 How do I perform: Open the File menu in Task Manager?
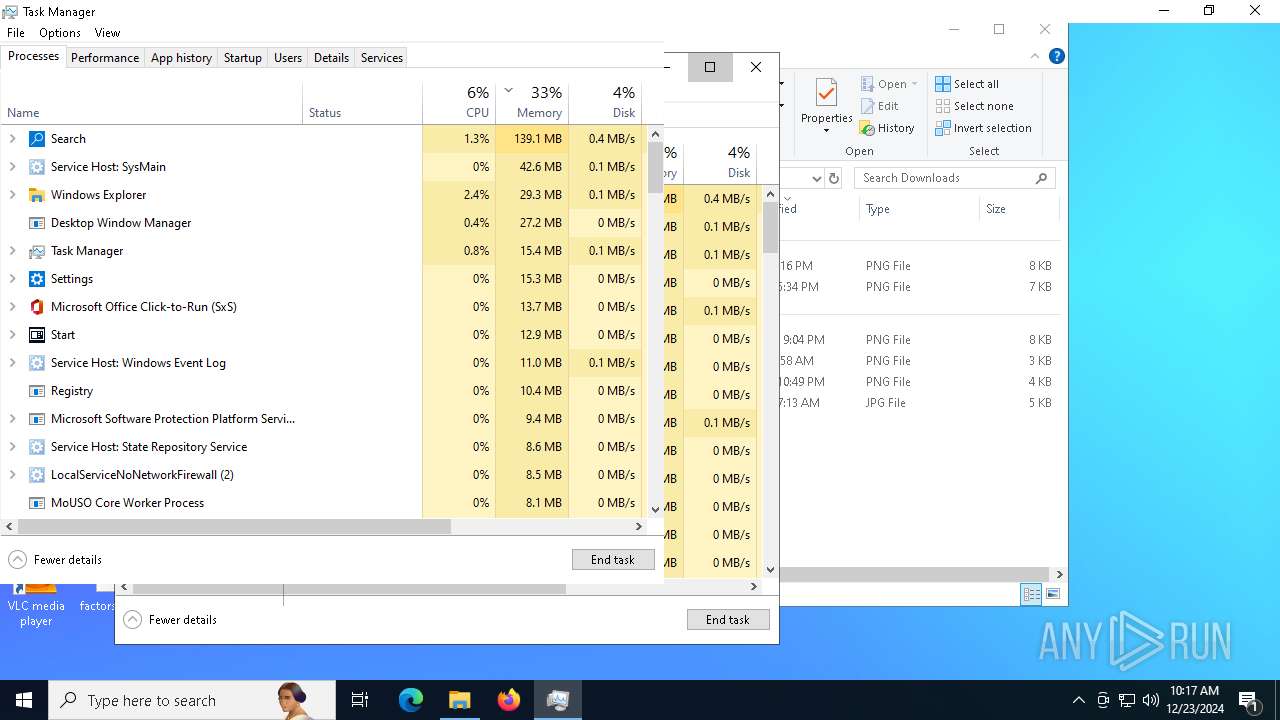click(x=16, y=33)
